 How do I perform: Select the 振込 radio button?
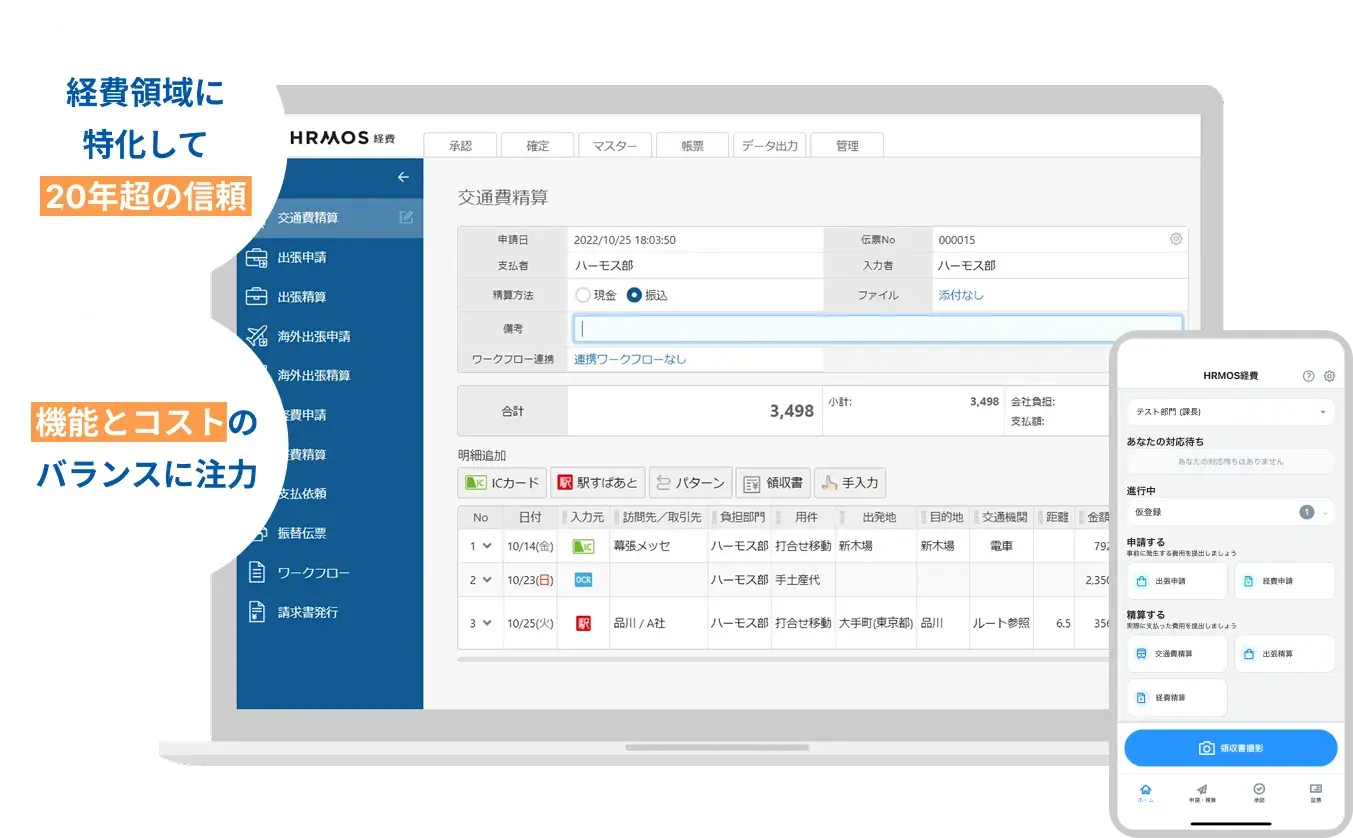(634, 295)
